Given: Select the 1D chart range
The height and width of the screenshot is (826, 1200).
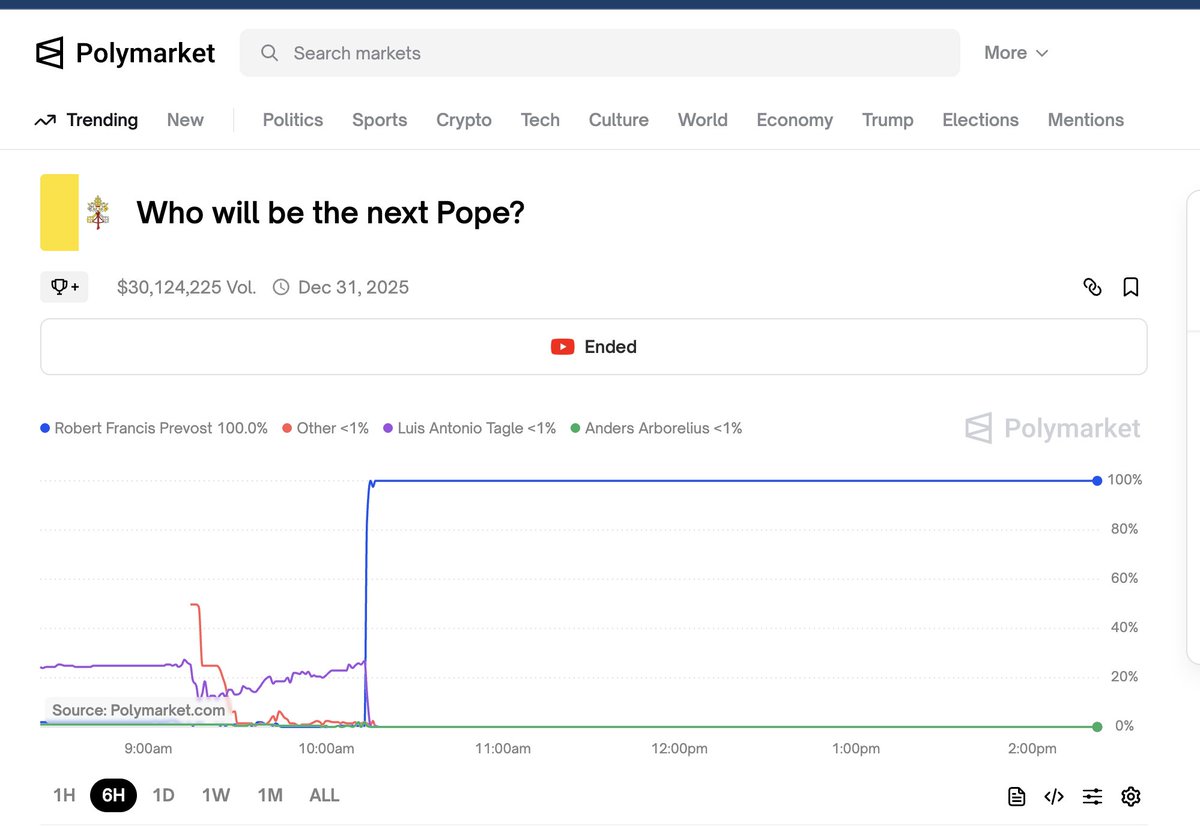Looking at the screenshot, I should 163,795.
